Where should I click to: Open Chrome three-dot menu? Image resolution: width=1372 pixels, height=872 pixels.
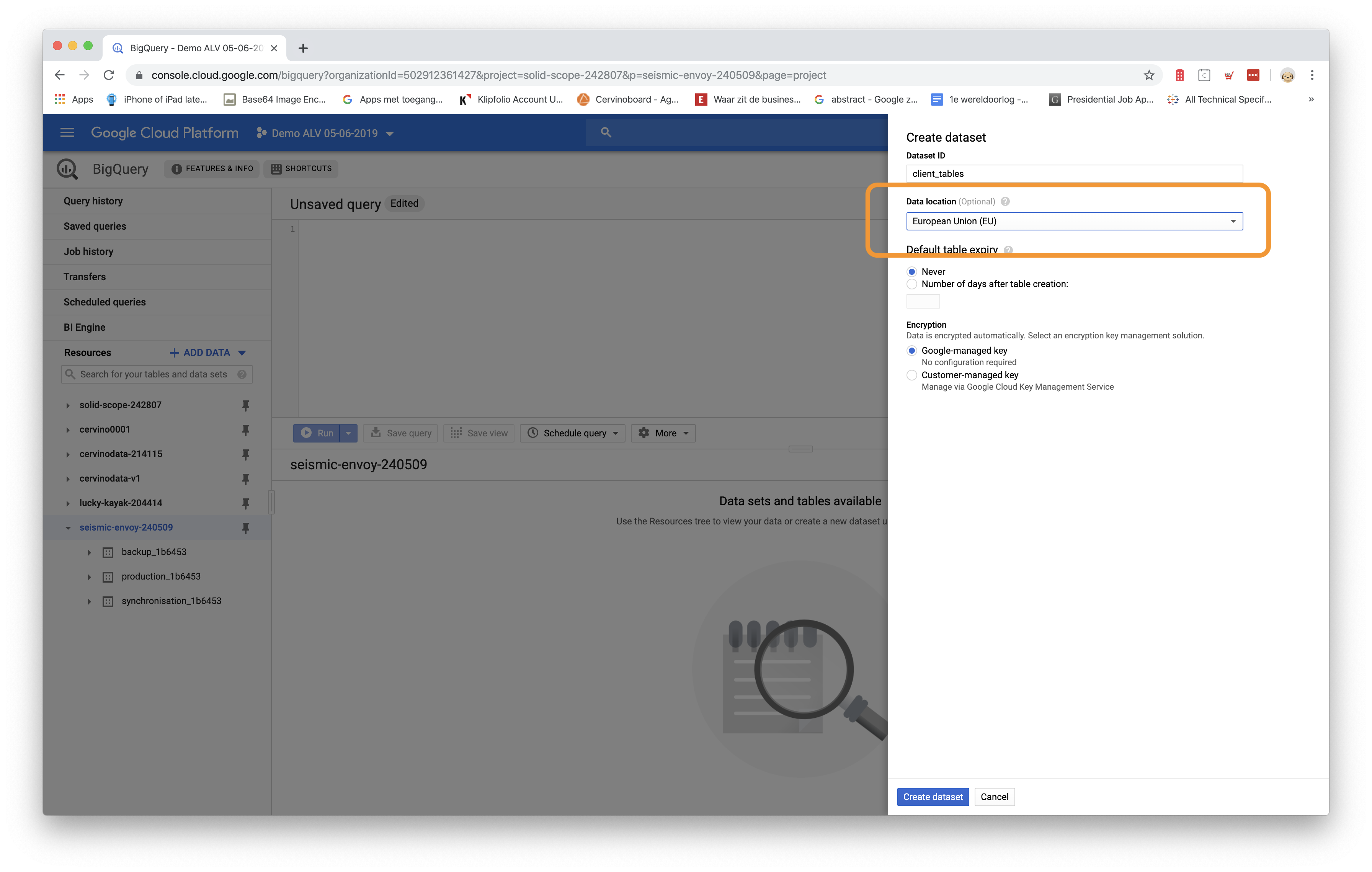click(1312, 75)
